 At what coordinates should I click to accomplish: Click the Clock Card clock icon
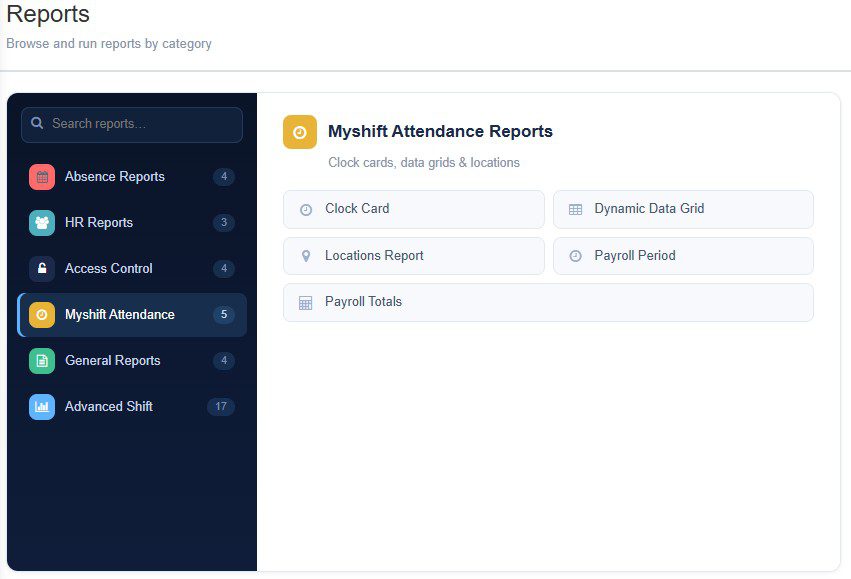(x=306, y=209)
